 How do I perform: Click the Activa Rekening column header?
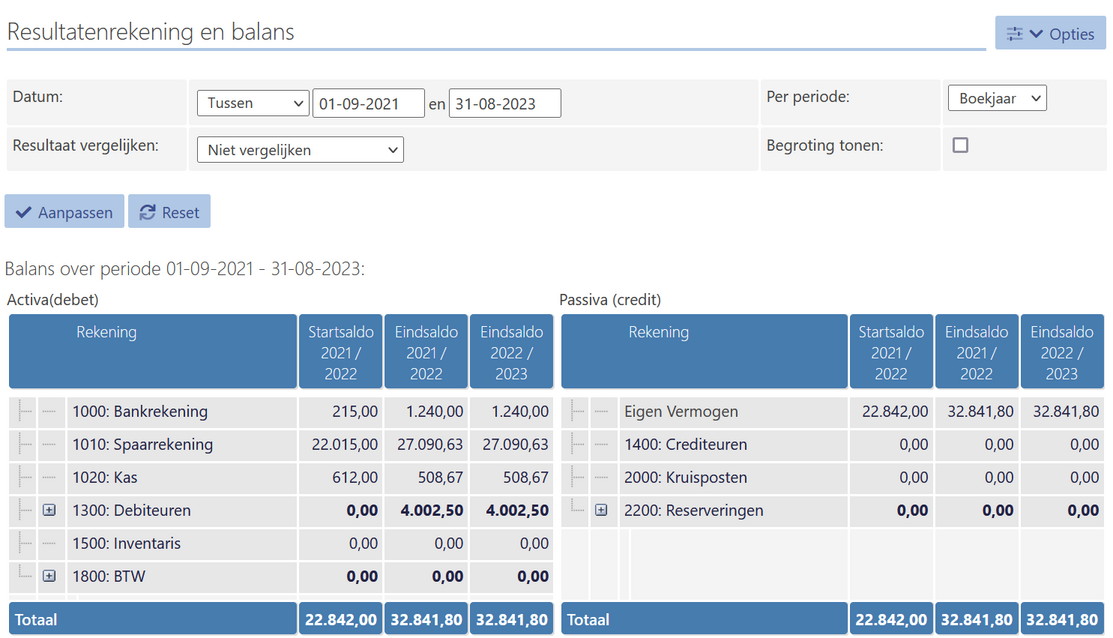click(106, 332)
